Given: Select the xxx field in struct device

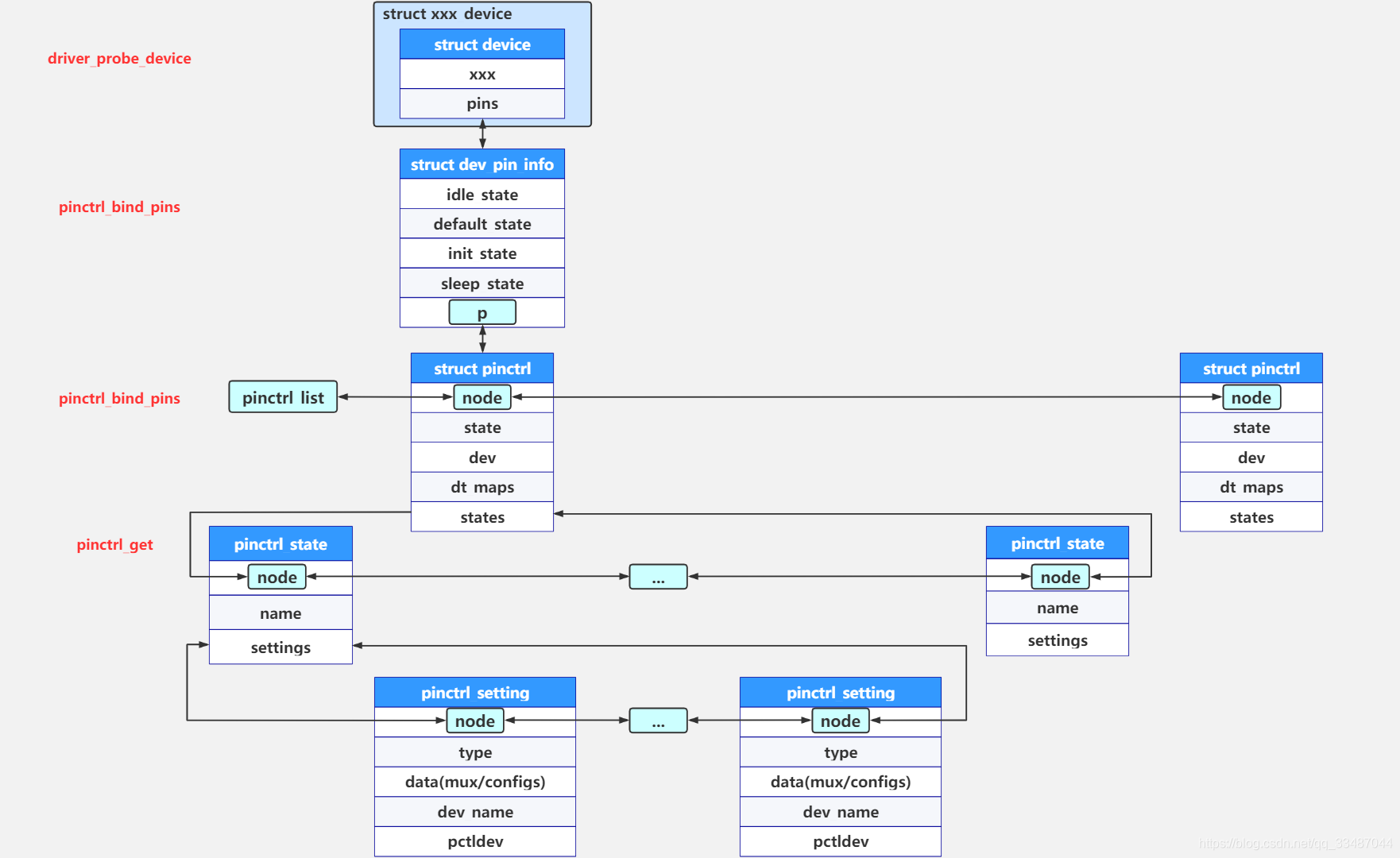Looking at the screenshot, I should click(481, 75).
